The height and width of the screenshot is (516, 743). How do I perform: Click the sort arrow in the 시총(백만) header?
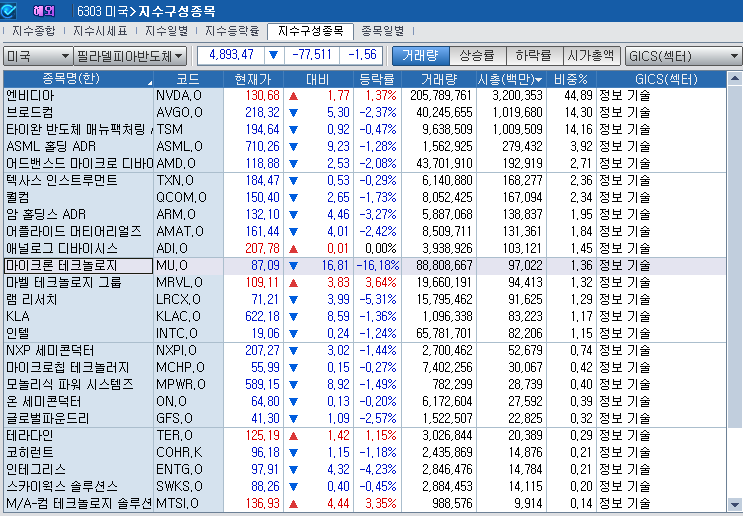pos(540,78)
